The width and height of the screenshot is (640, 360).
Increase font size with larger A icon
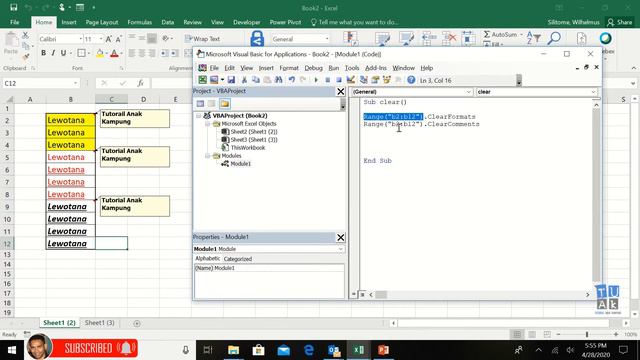(x=109, y=39)
